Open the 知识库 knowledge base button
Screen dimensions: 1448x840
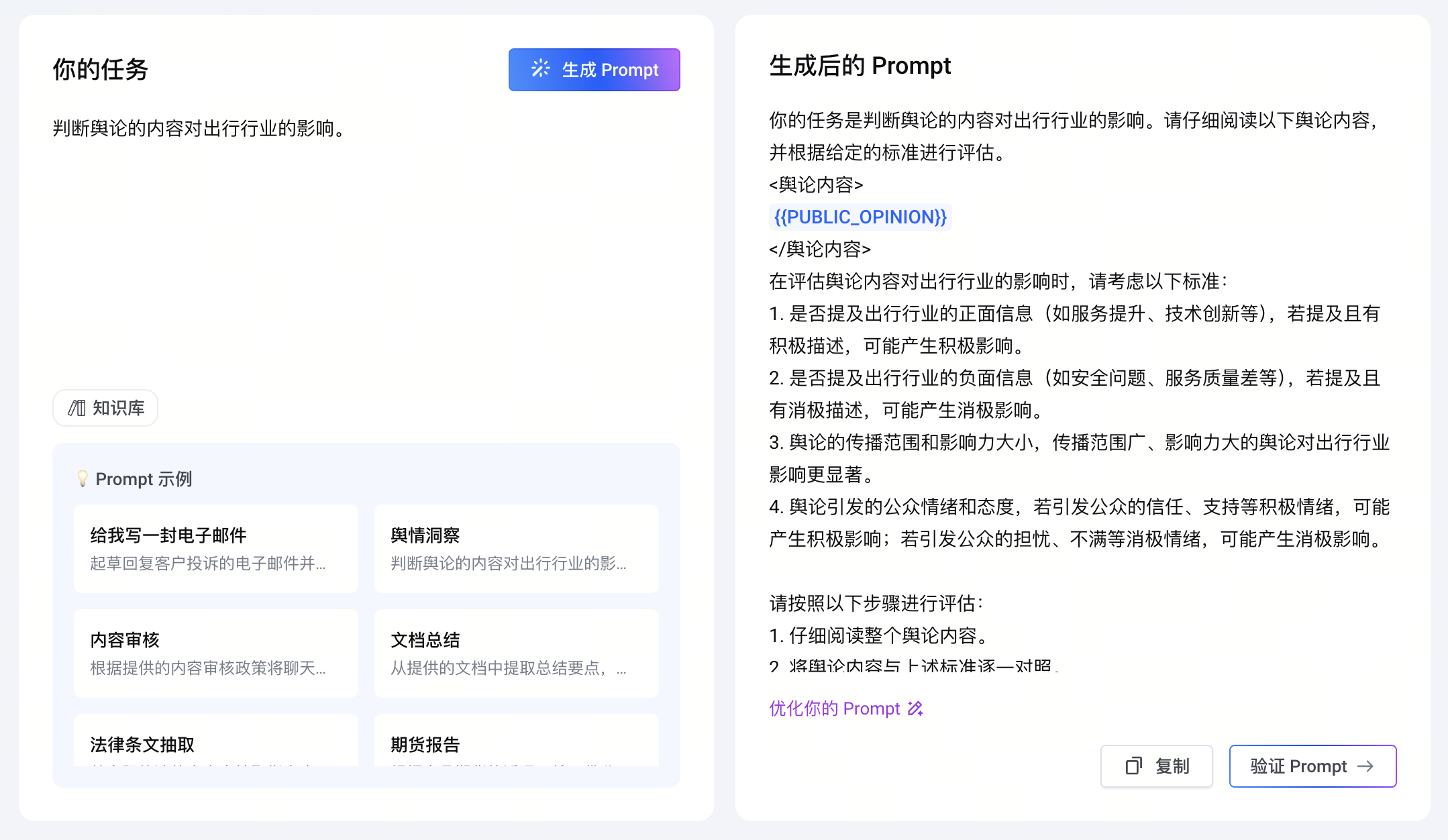(105, 408)
